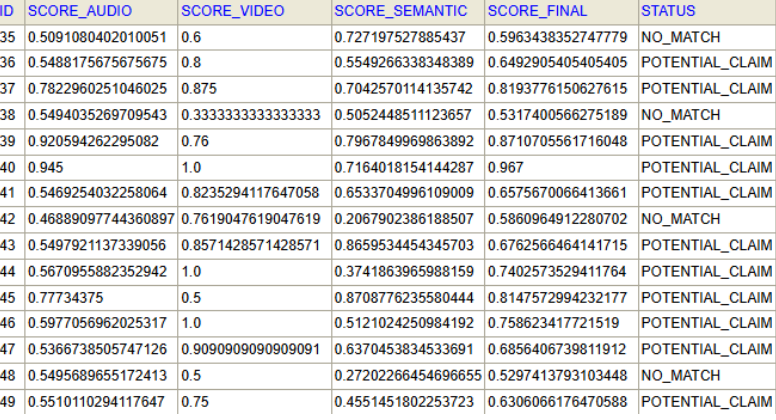Select semantic score 0.27202266454696655

tap(408, 375)
